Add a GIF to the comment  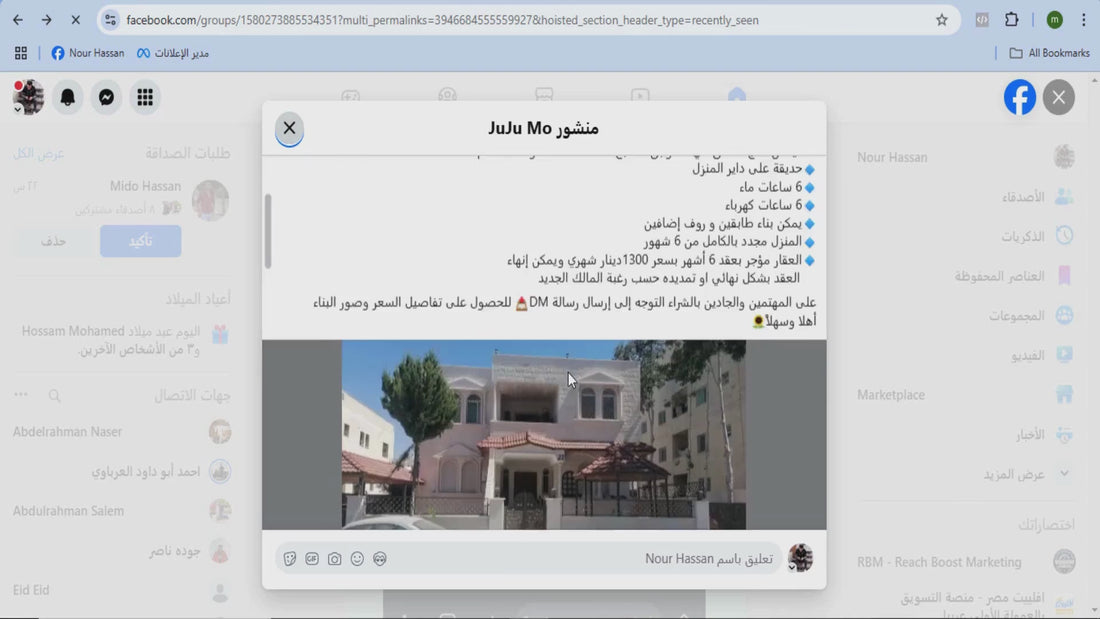click(312, 559)
